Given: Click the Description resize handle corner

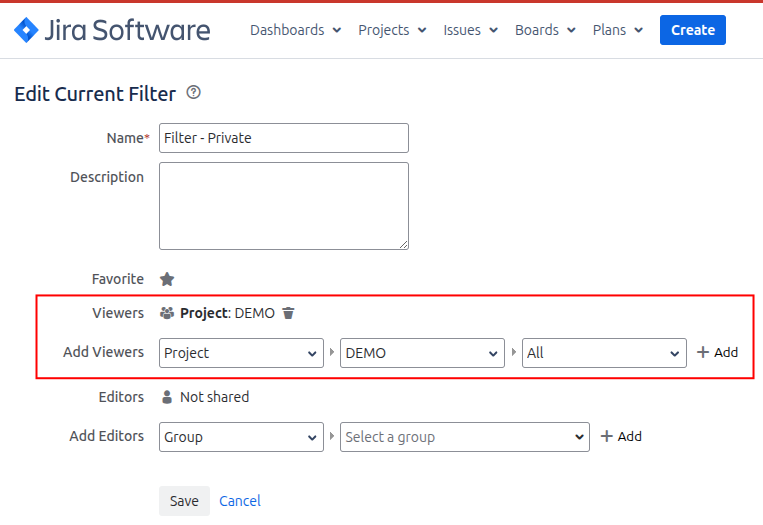Looking at the screenshot, I should 404,245.
